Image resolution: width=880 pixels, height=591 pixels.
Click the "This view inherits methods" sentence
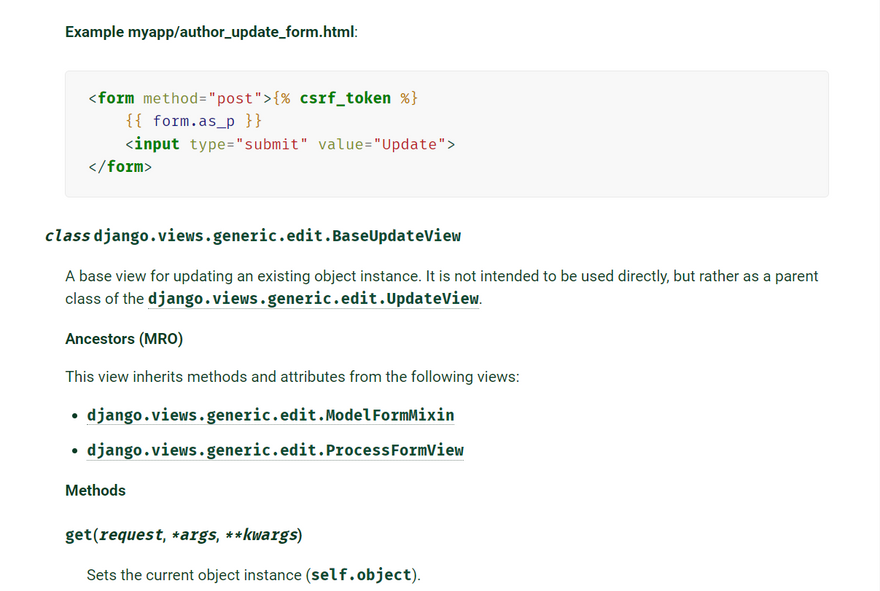tap(292, 377)
